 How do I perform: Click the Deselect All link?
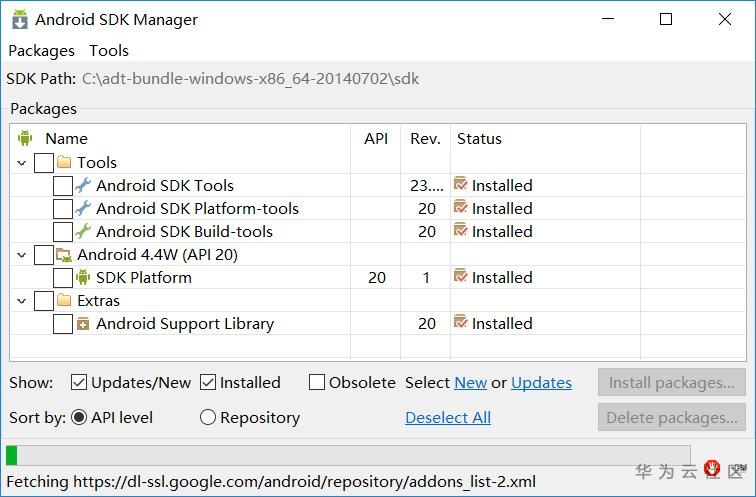tap(448, 418)
